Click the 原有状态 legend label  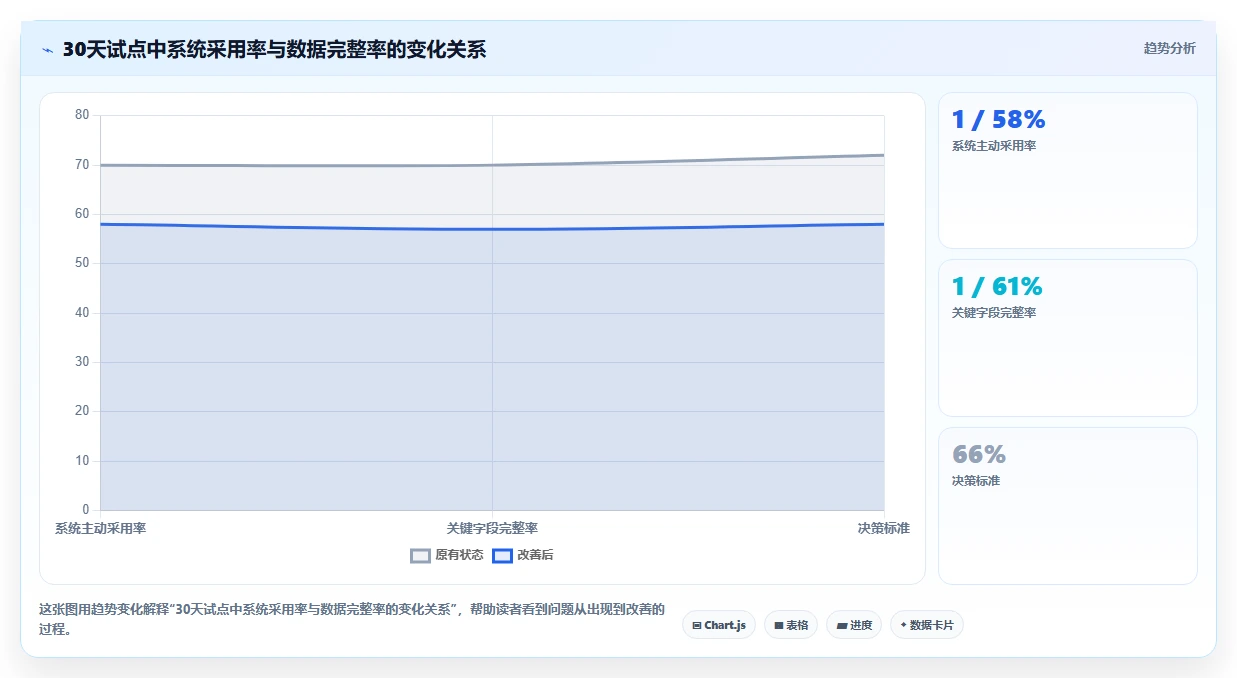(x=459, y=555)
